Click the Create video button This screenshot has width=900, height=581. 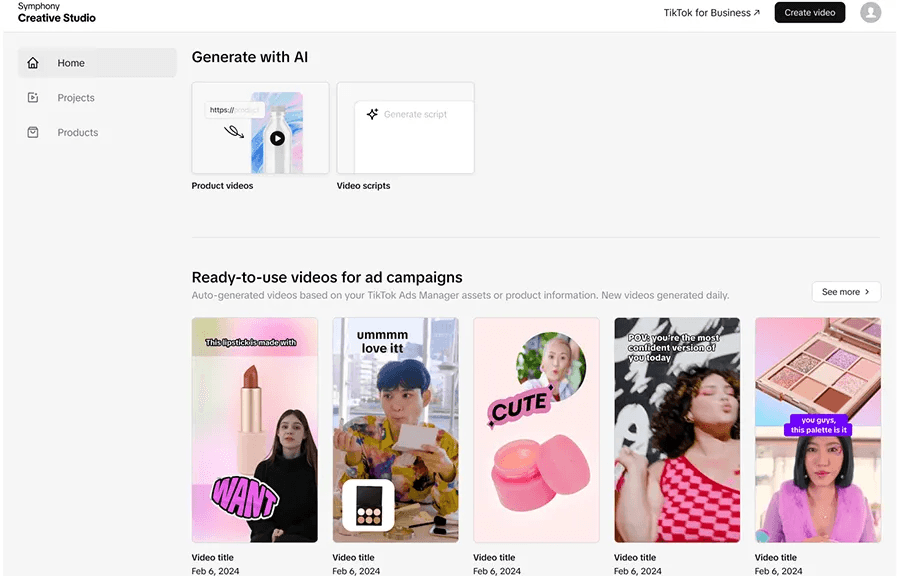coord(809,13)
